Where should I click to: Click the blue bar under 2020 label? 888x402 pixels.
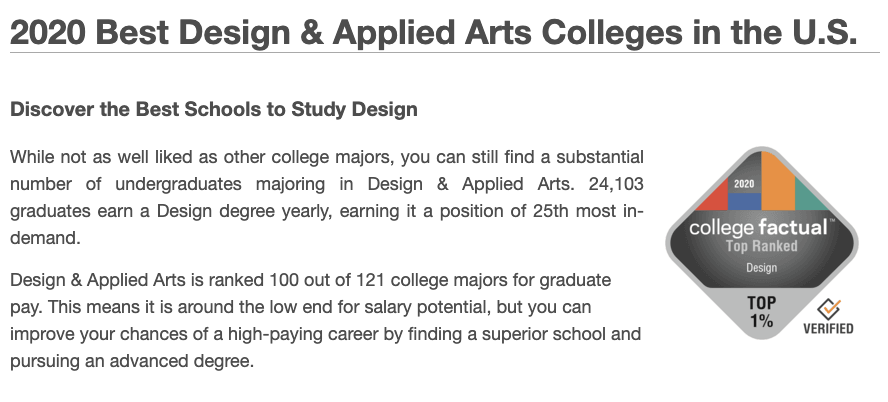tap(745, 199)
